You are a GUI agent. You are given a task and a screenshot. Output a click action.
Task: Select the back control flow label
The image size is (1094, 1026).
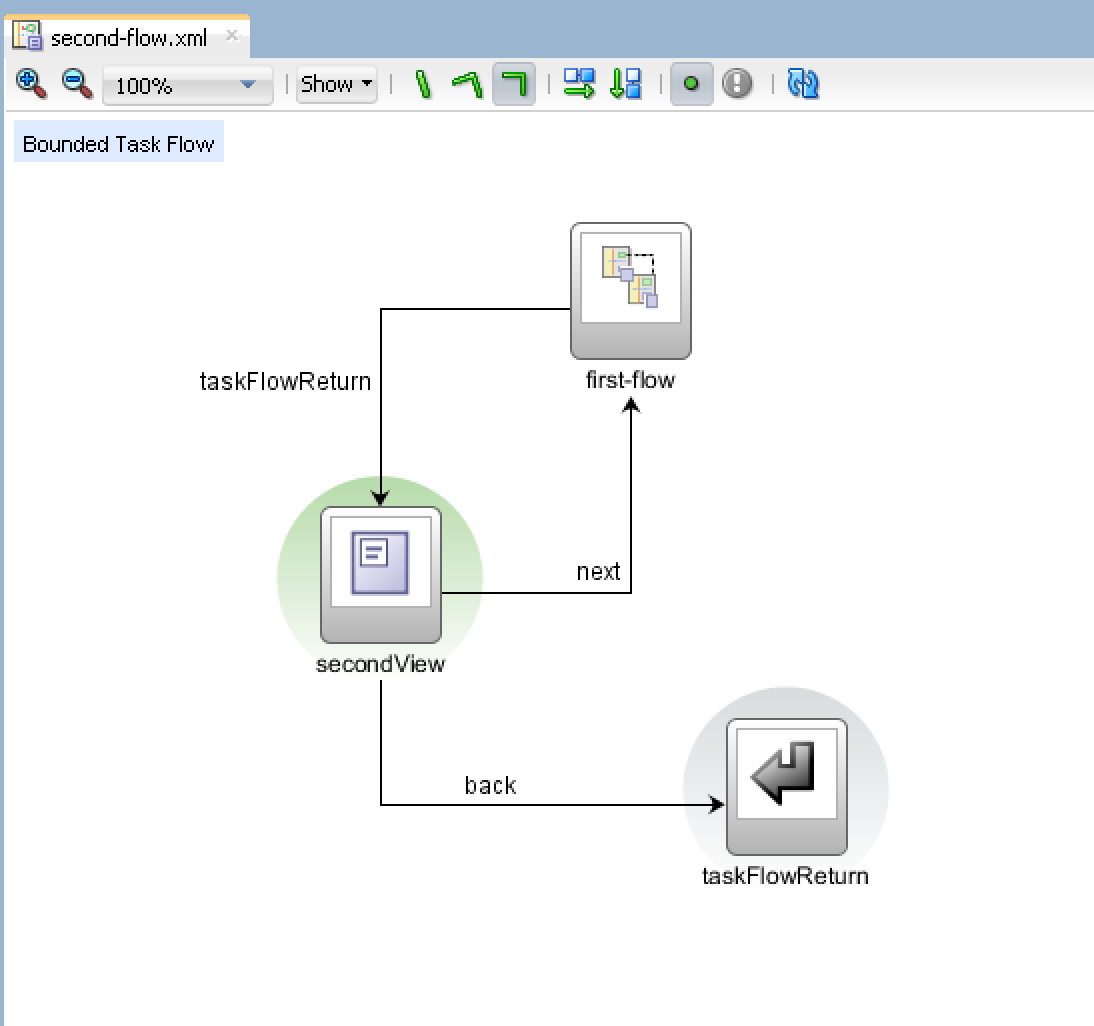click(489, 785)
